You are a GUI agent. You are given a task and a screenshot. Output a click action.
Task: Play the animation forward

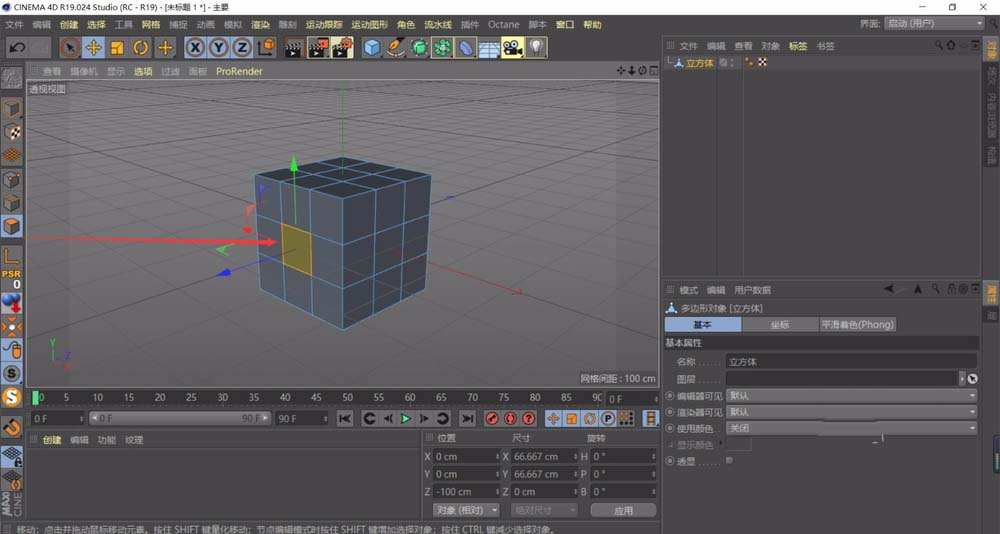coord(406,419)
